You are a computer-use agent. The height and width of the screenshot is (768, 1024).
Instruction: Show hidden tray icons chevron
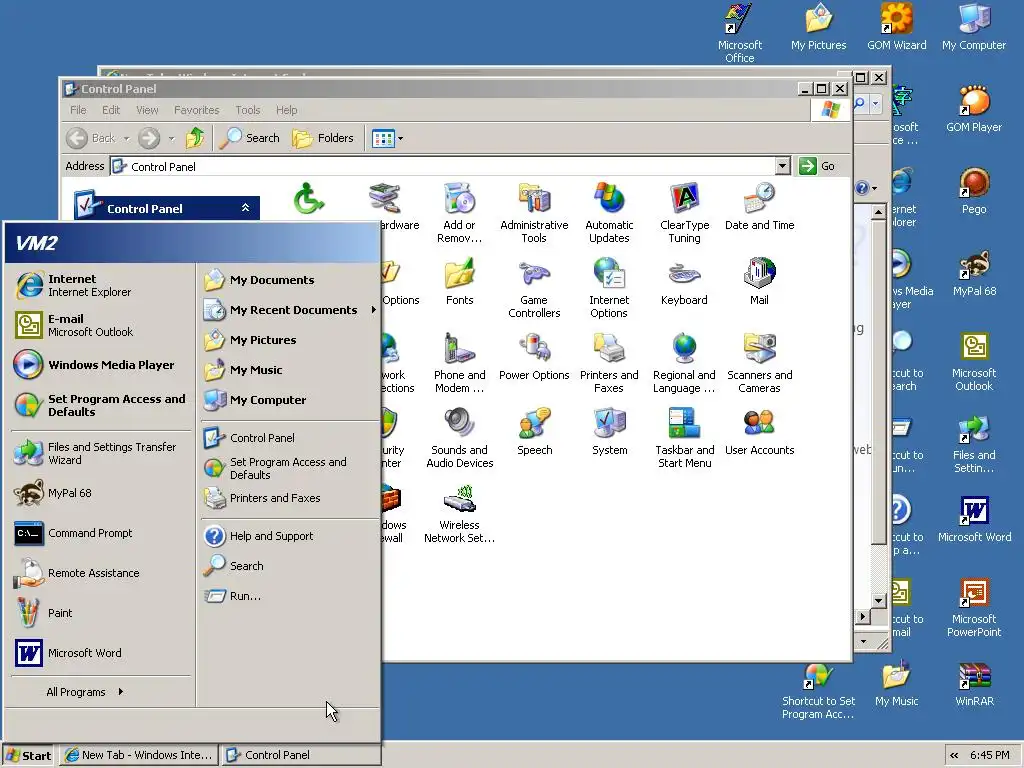point(954,755)
